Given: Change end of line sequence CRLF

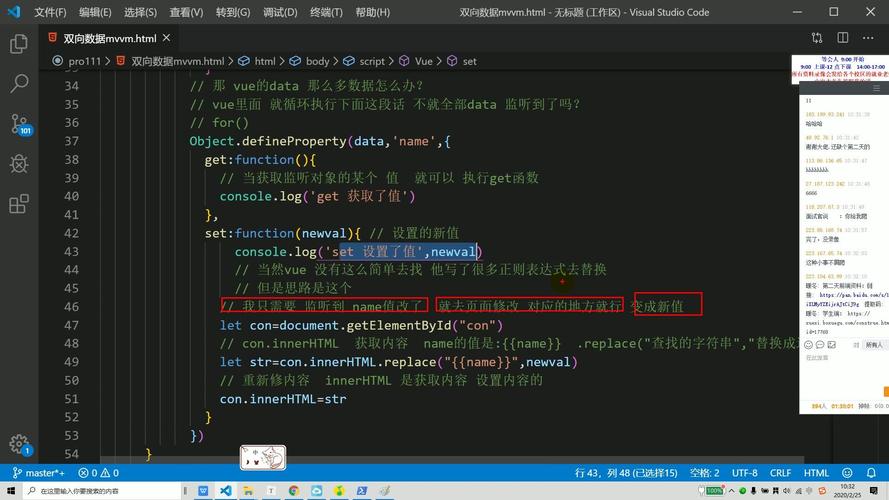Looking at the screenshot, I should (x=780, y=473).
